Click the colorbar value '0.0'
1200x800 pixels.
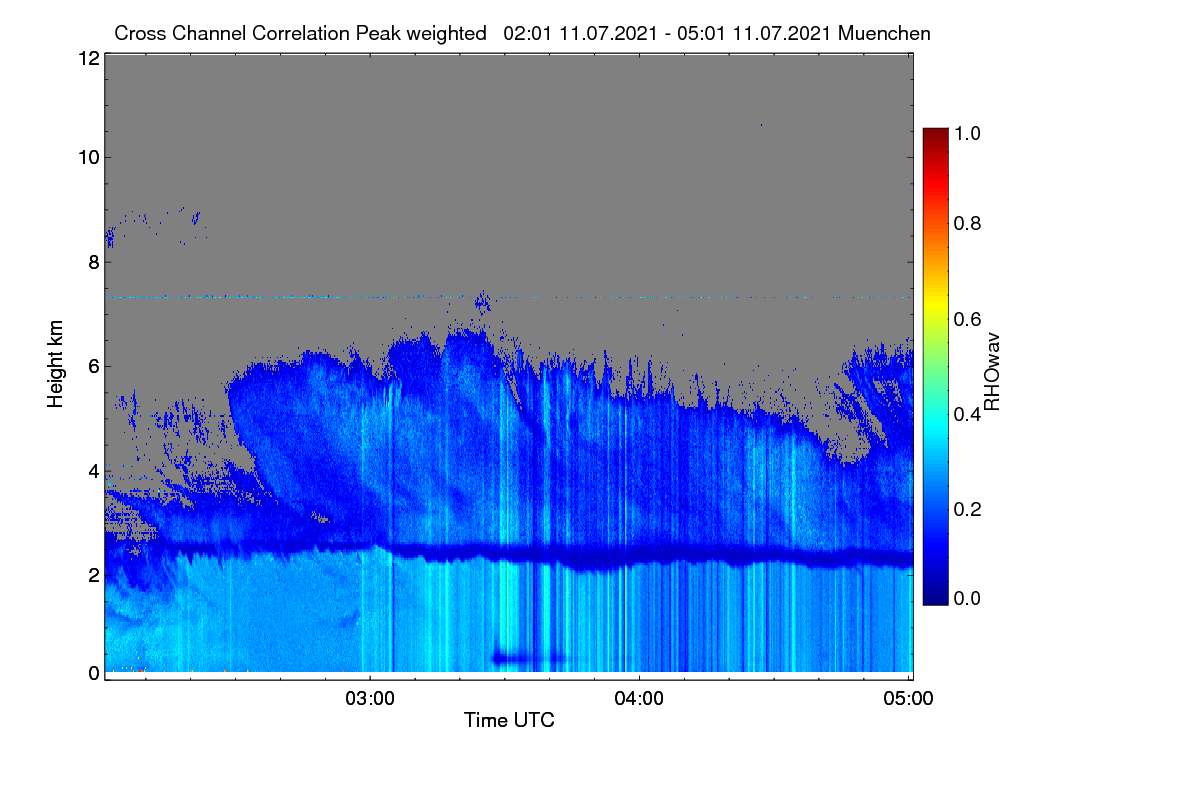(968, 598)
